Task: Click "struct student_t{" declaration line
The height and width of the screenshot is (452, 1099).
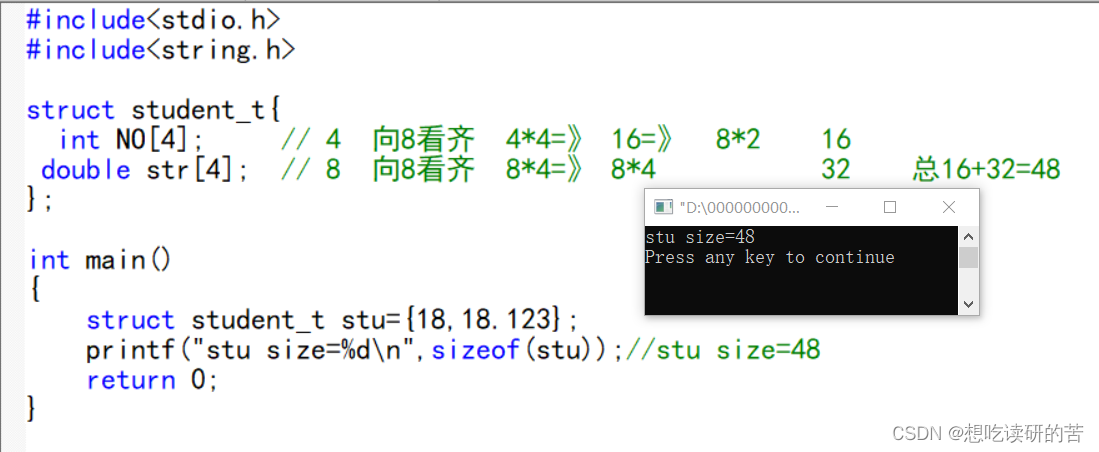Action: click(154, 110)
